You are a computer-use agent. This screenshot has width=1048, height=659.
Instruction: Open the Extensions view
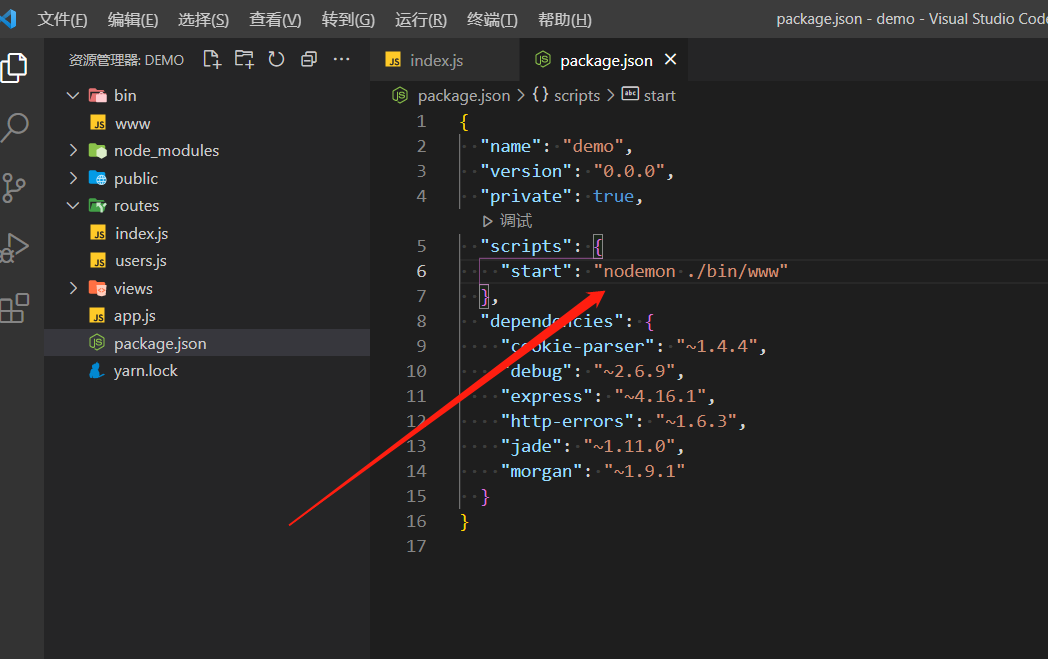point(14,308)
